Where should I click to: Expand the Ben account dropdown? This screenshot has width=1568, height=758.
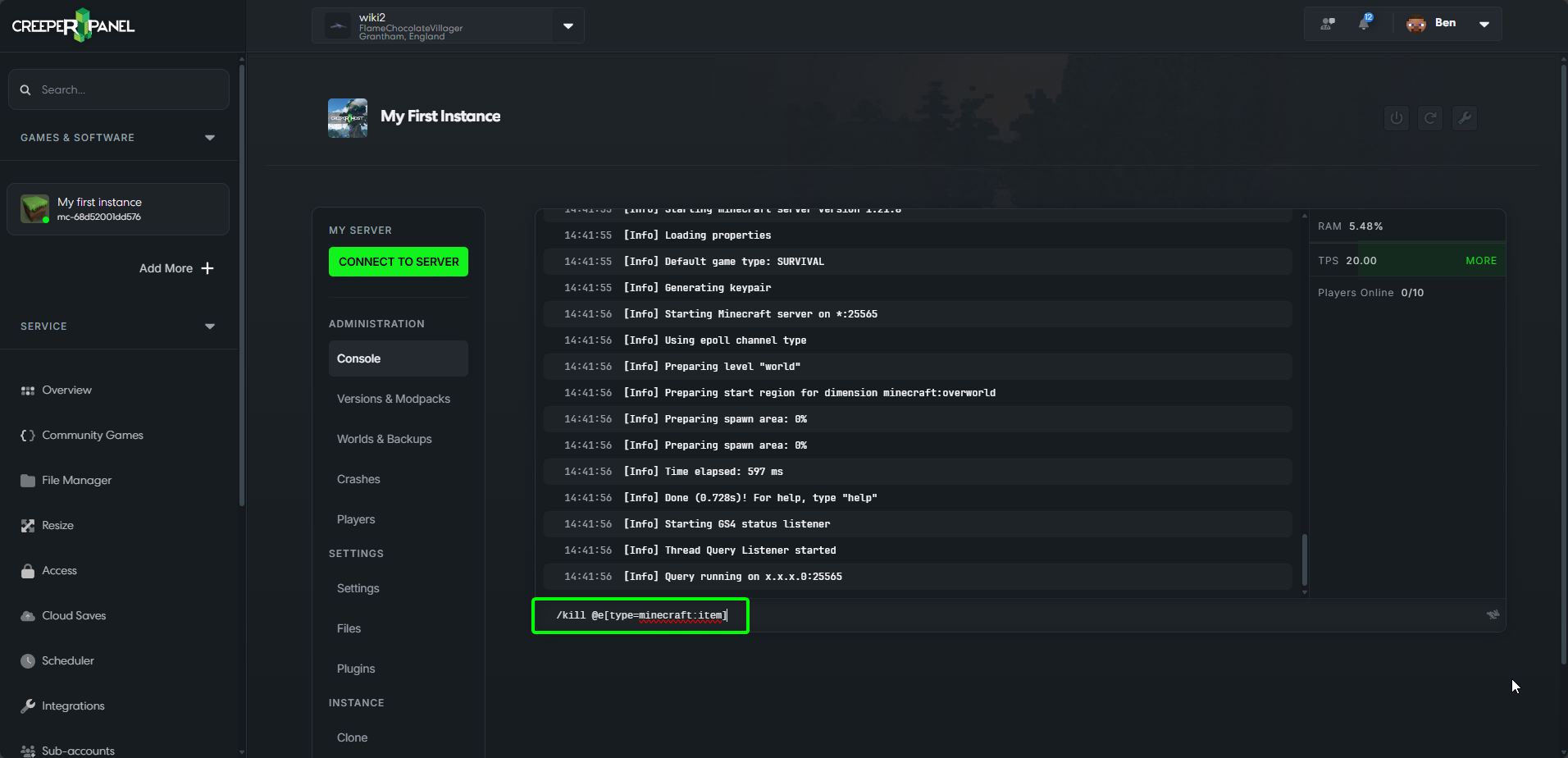1484,23
